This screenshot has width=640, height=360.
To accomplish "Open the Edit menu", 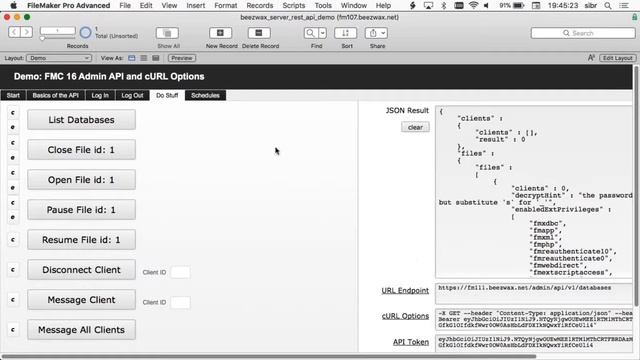I will tap(146, 5).
